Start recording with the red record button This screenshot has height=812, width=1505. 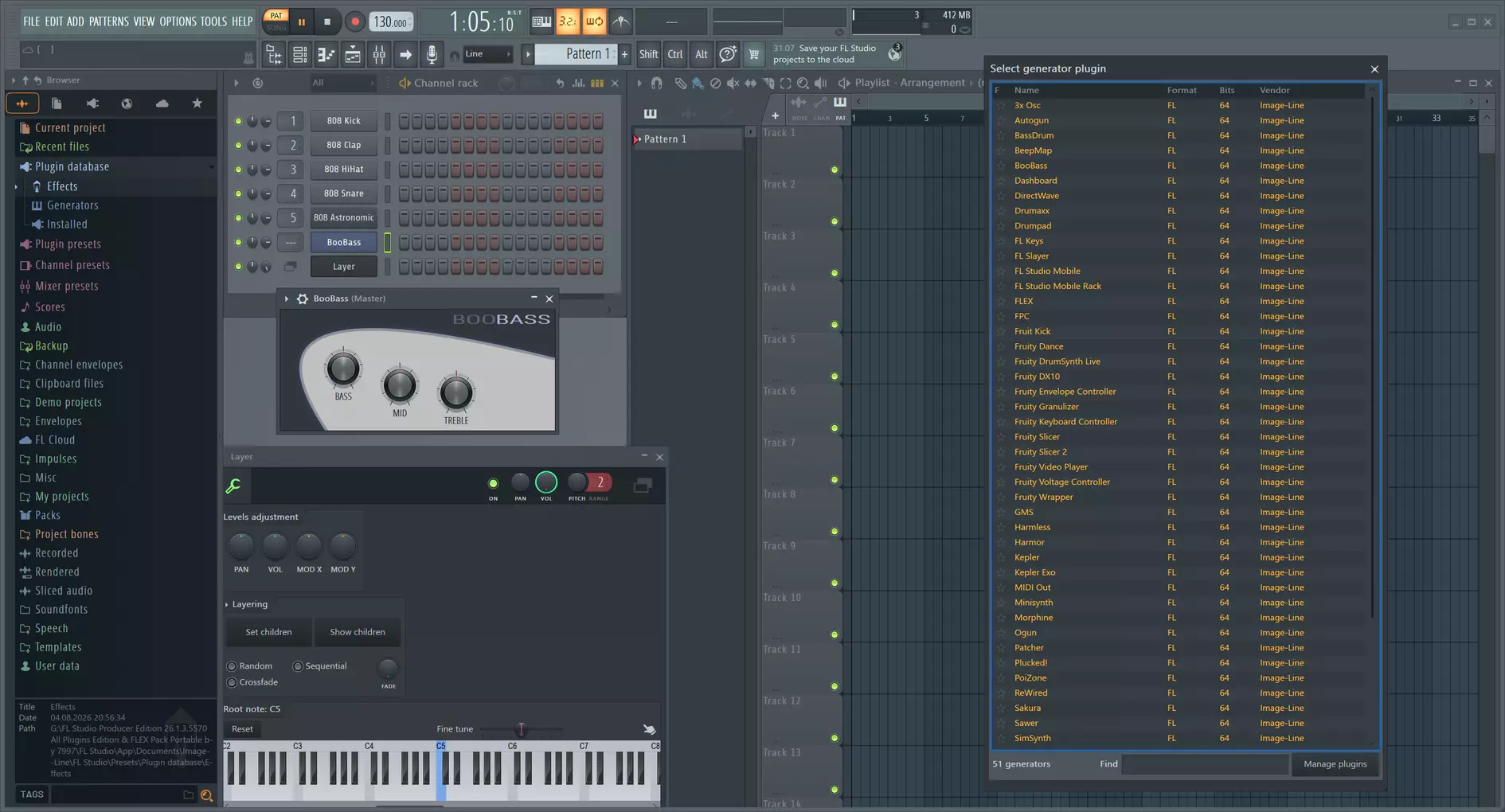coord(355,22)
